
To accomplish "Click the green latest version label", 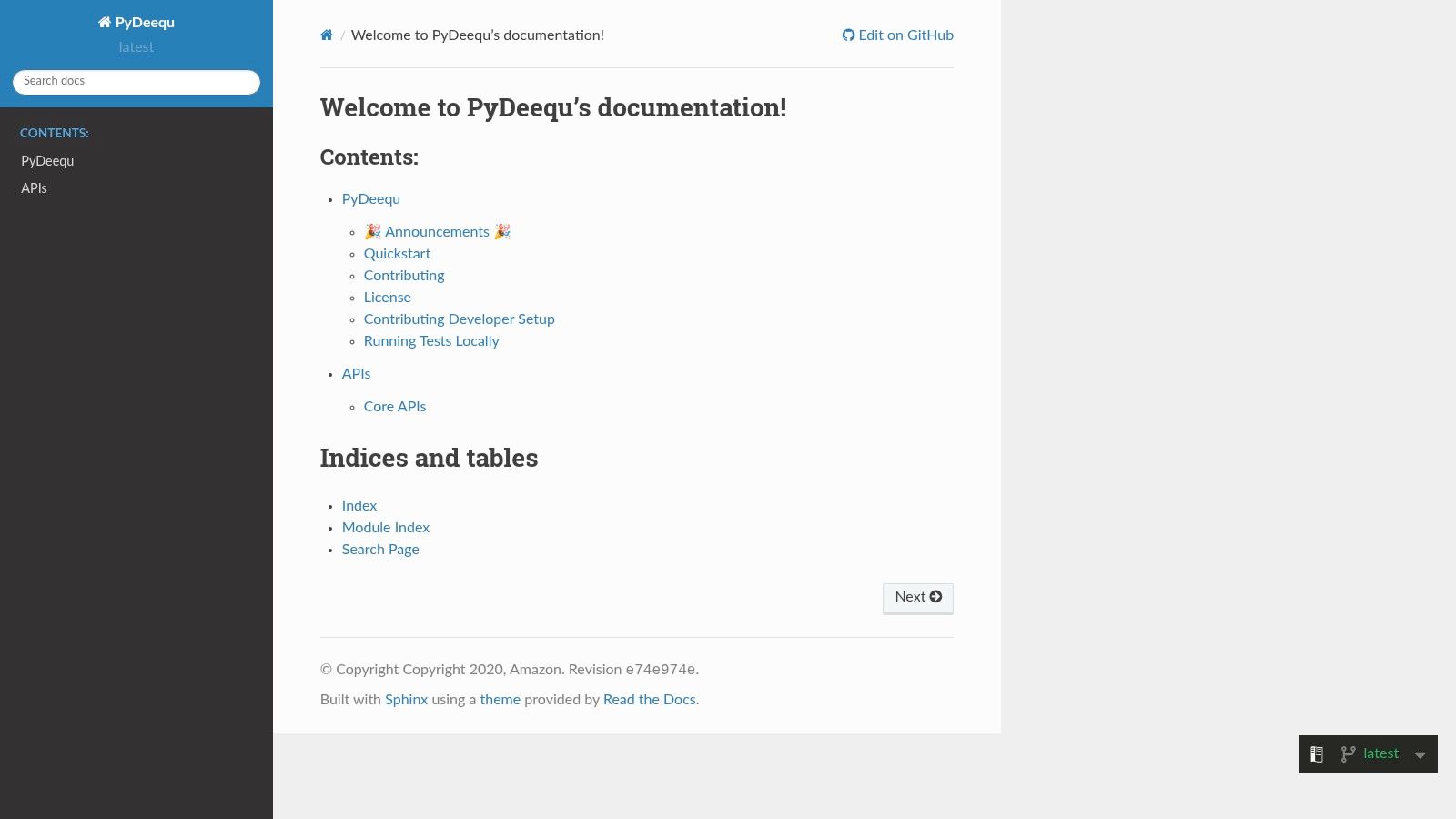I will (1380, 753).
